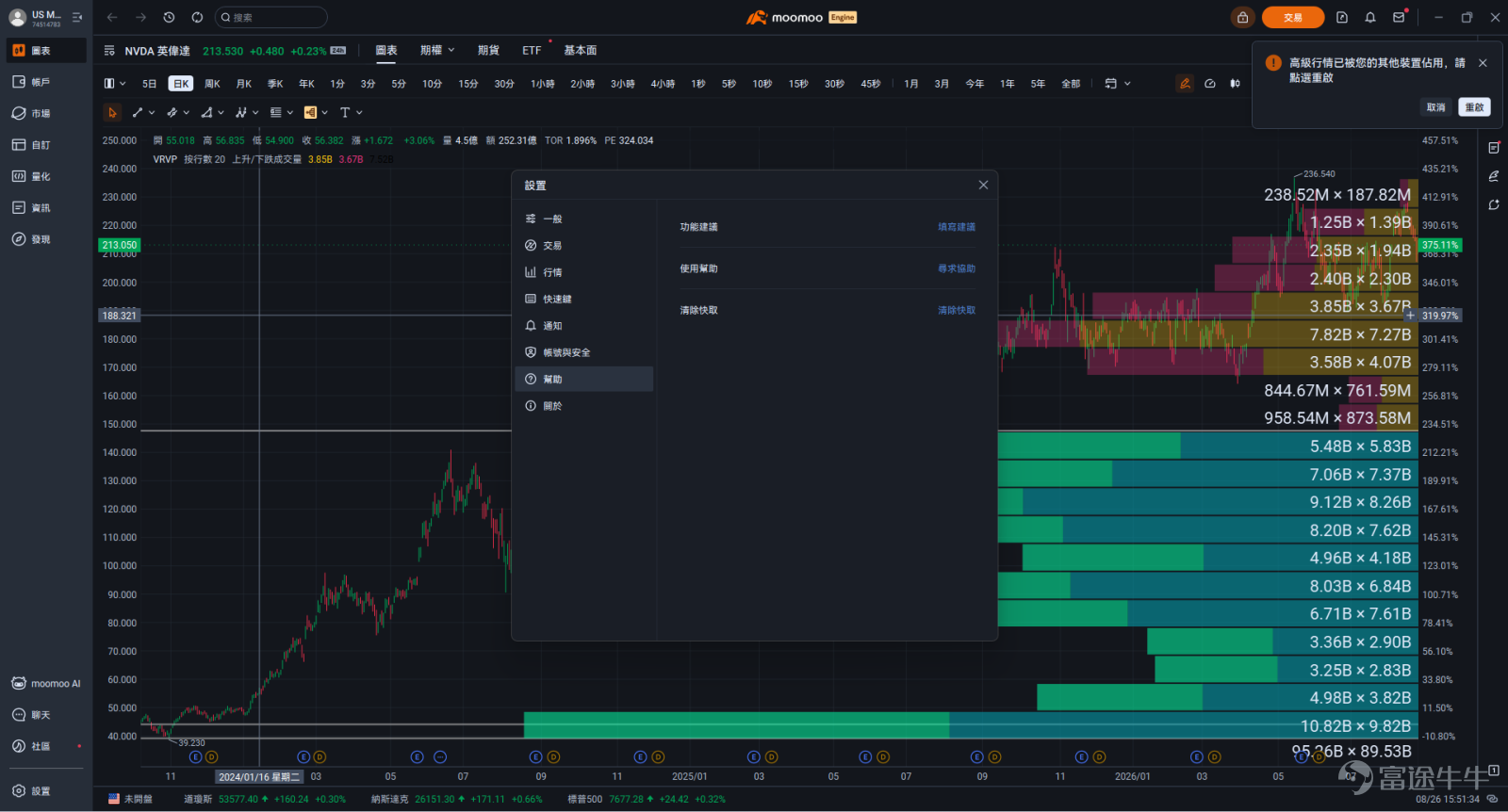Click the lock icon in title bar

tap(1242, 17)
